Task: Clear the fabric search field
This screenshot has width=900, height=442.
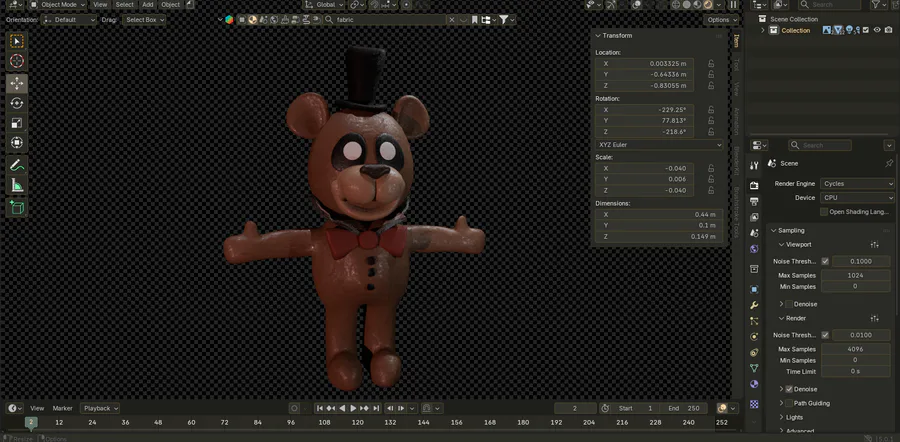Action: coord(452,20)
